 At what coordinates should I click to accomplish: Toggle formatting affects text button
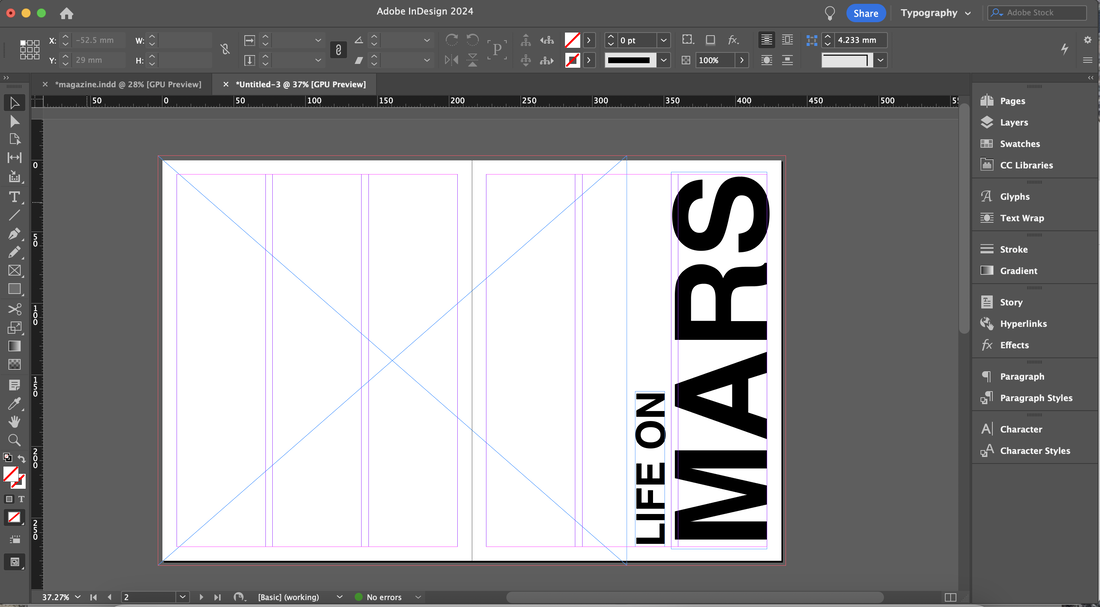coord(21,499)
